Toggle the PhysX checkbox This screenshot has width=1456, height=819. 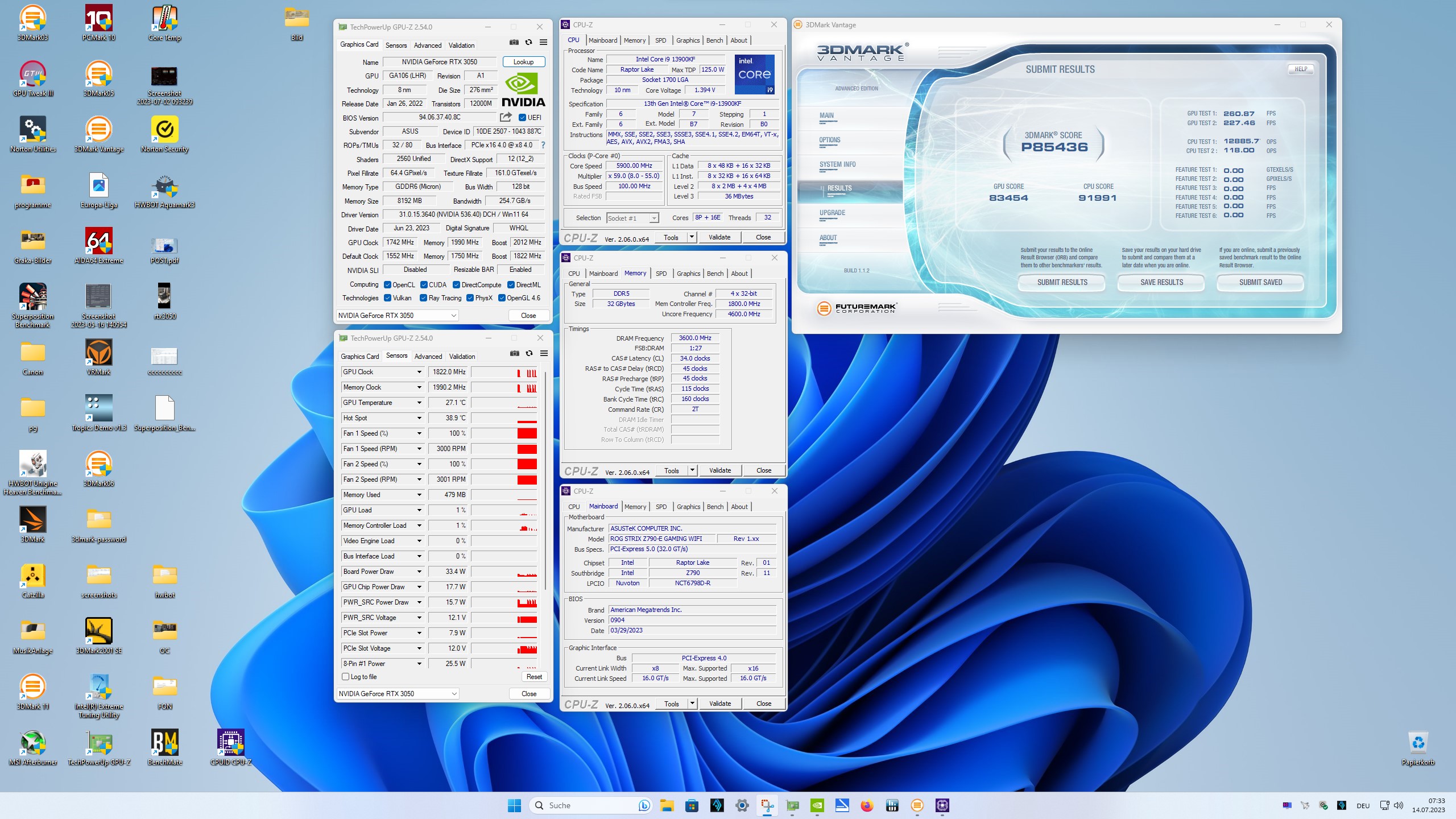pos(470,298)
